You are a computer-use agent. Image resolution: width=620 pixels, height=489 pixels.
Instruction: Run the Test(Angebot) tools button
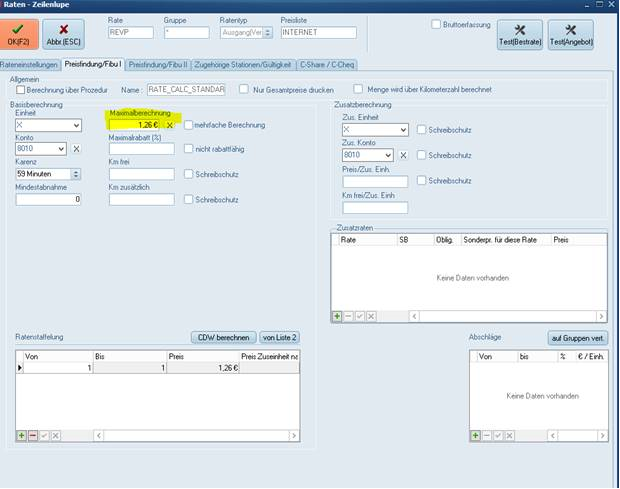(570, 35)
